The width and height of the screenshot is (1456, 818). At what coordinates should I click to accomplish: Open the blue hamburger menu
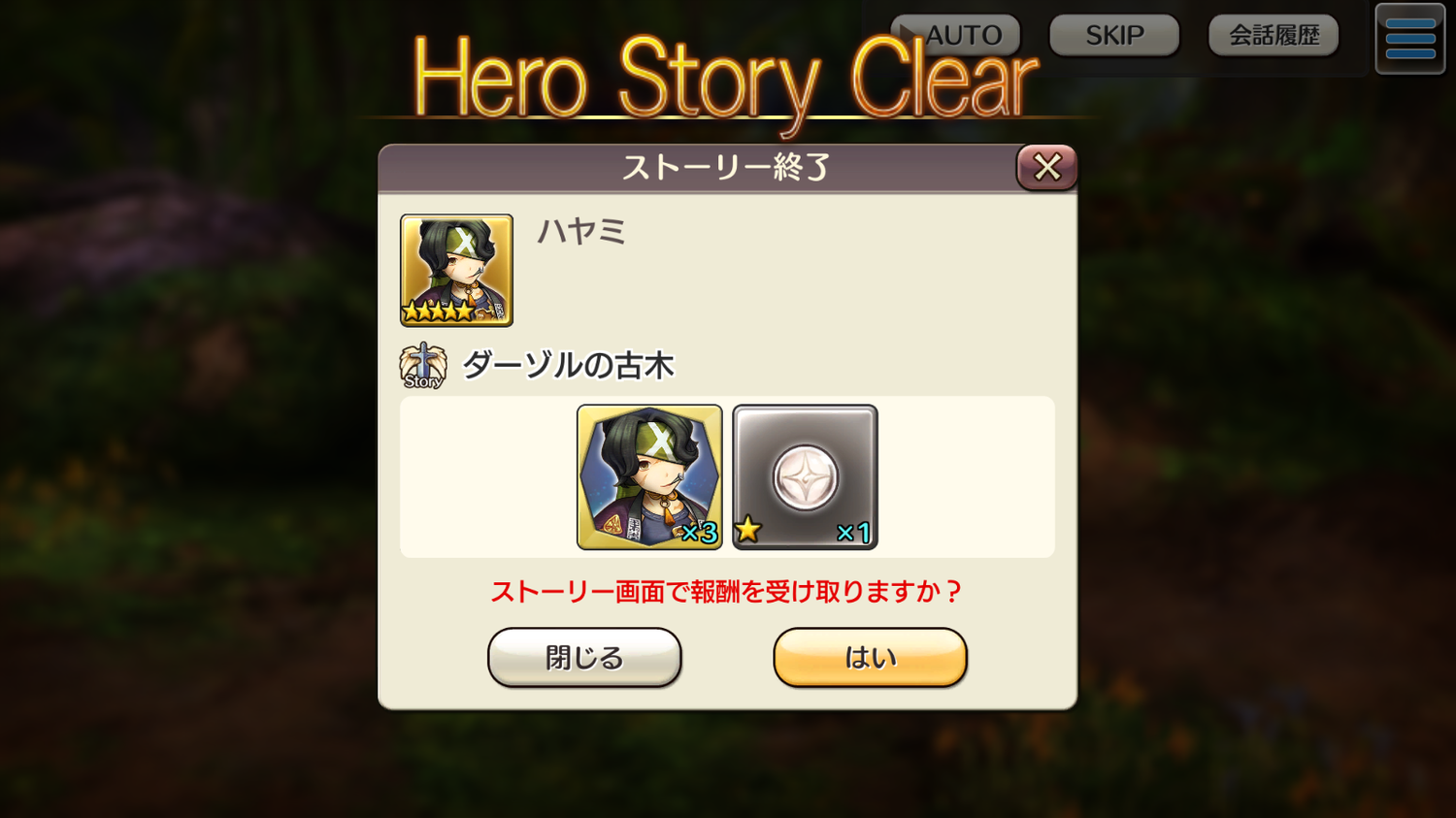[1410, 39]
